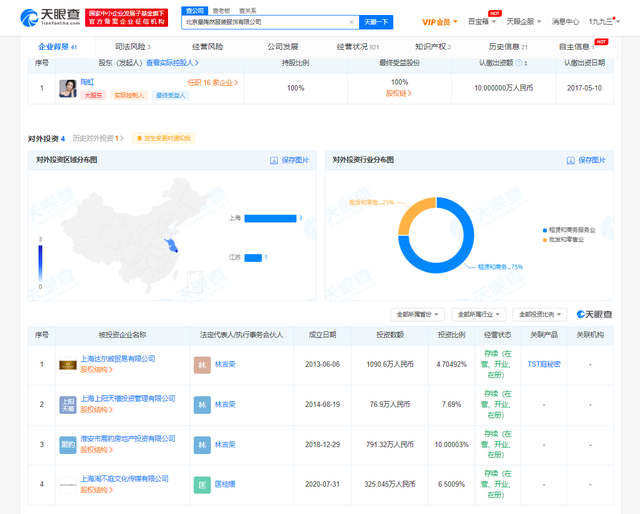The height and width of the screenshot is (514, 640).
Task: Switch to the 司法风险 tab
Action: click(132, 47)
